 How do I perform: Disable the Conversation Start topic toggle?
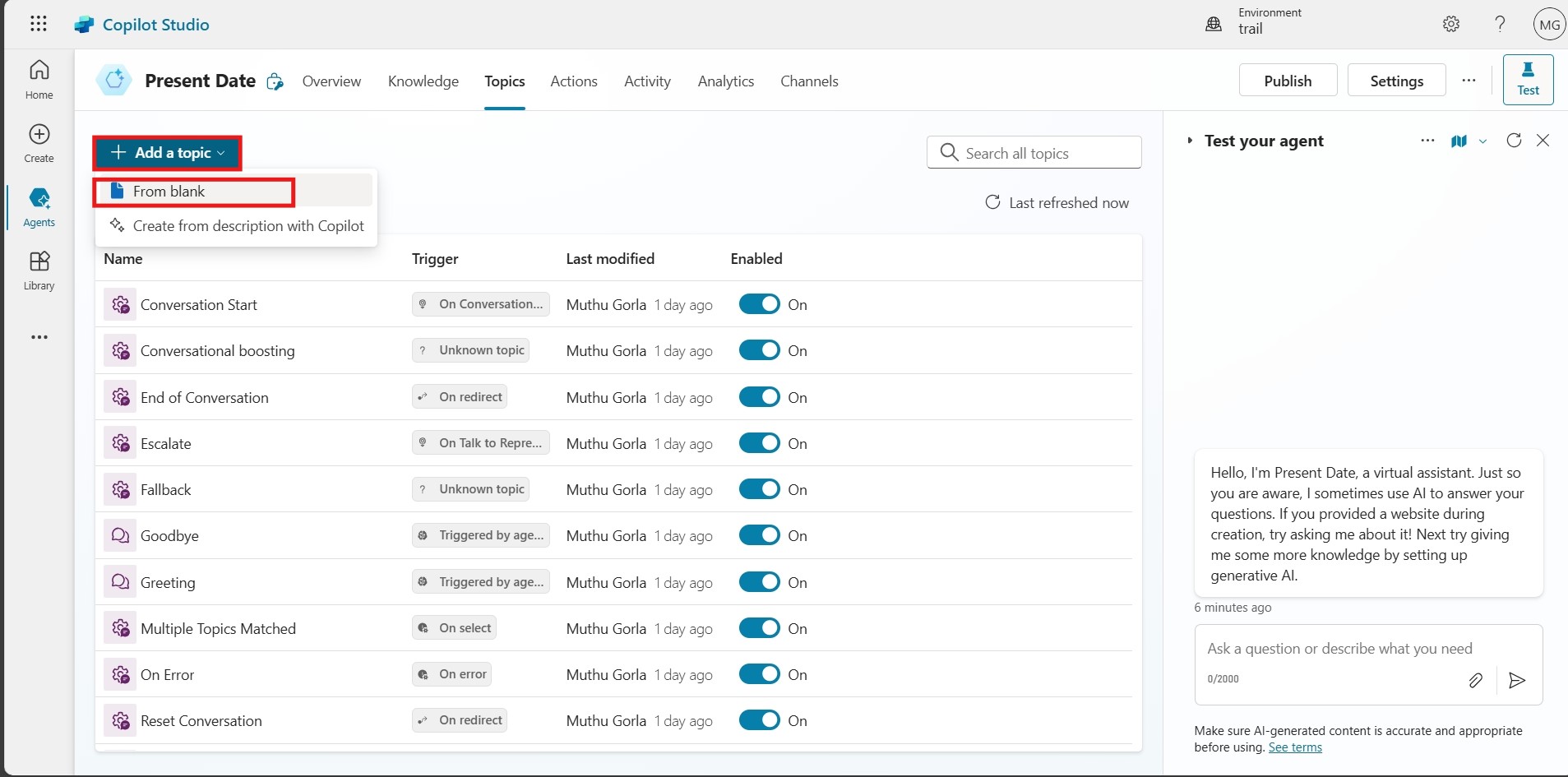coord(759,304)
